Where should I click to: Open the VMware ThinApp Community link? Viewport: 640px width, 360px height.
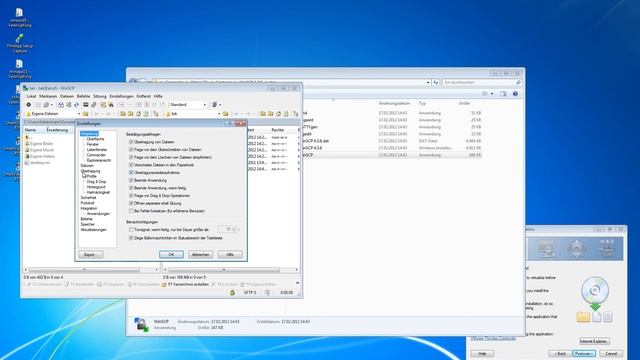pos(493,338)
